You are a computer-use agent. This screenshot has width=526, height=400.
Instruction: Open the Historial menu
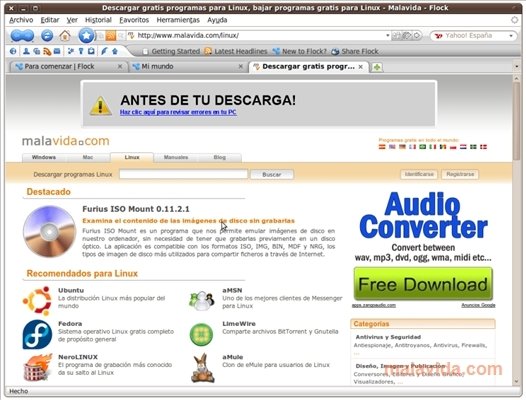point(98,20)
